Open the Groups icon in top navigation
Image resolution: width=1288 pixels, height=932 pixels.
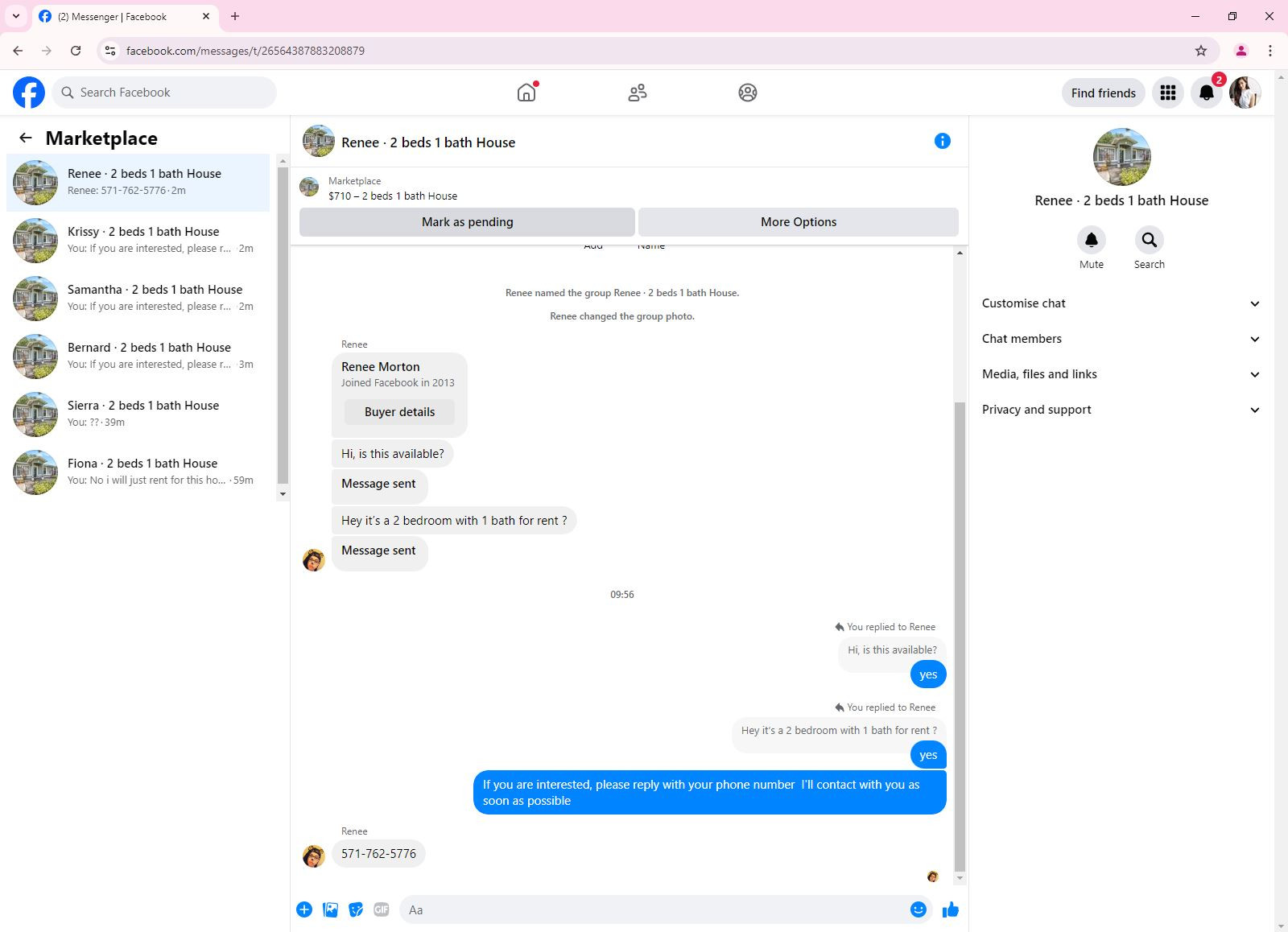(x=748, y=93)
